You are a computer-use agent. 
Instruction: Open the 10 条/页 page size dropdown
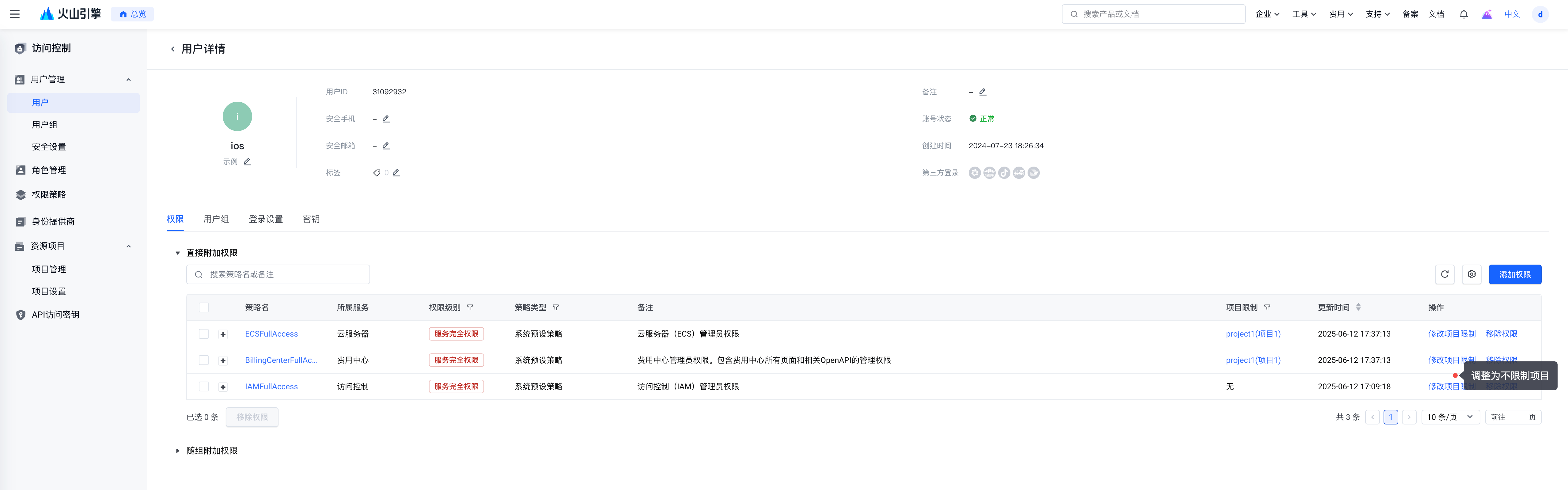(x=1451, y=417)
